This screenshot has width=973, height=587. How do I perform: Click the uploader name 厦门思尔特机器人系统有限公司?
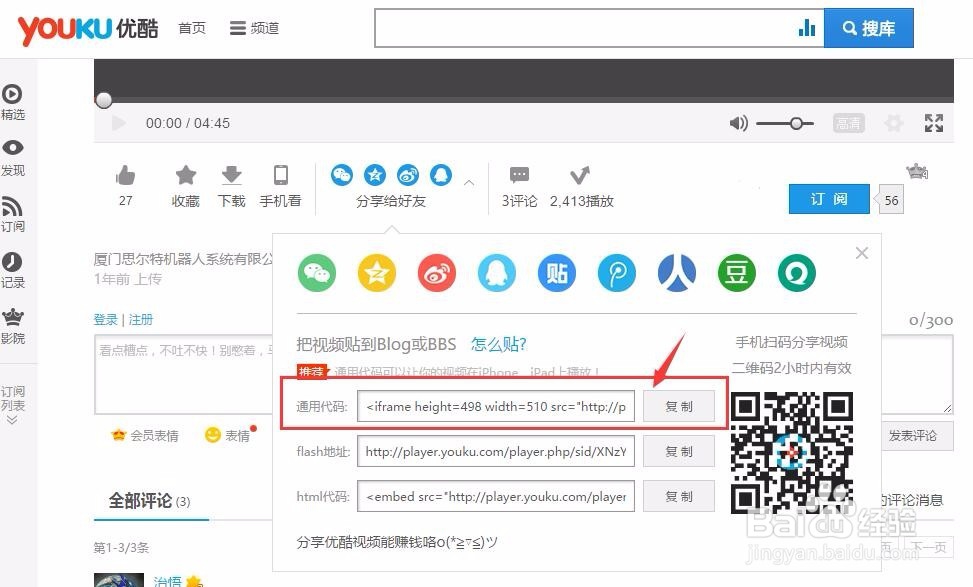[184, 259]
